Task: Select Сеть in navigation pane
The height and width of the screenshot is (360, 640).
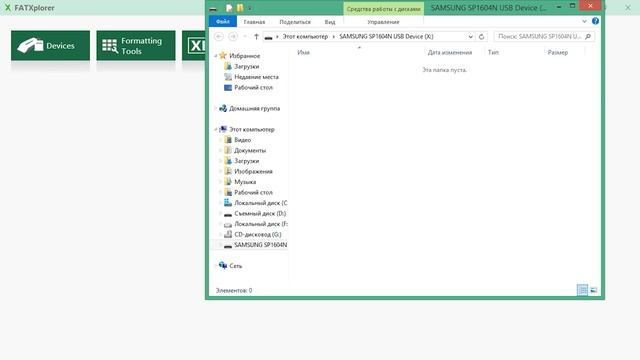Action: [x=236, y=266]
